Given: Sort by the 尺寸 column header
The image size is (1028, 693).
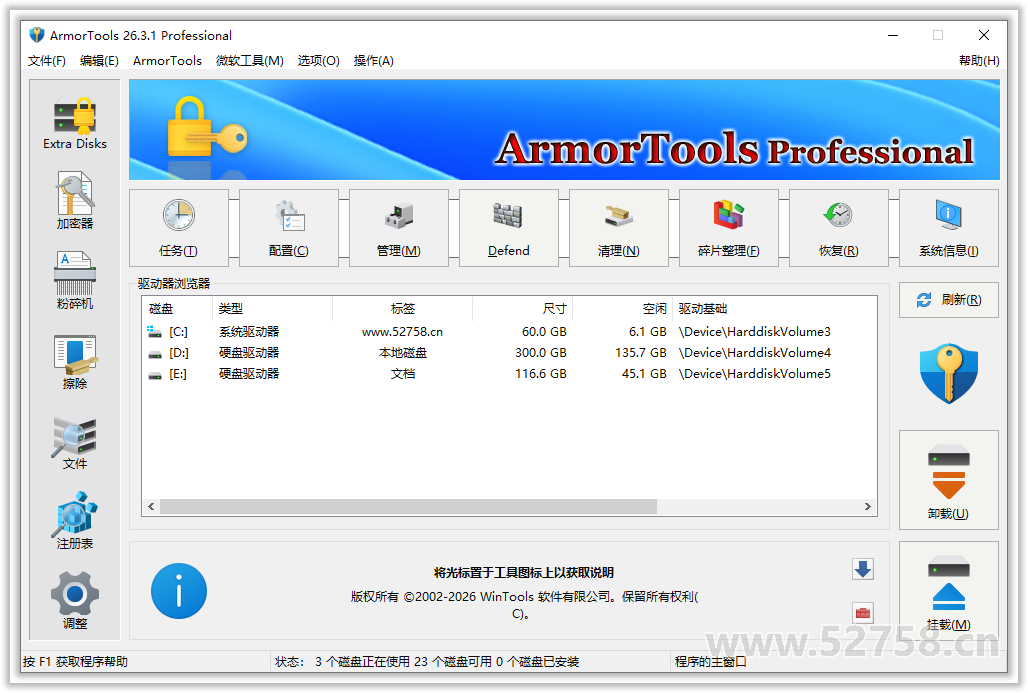Looking at the screenshot, I should tap(523, 308).
